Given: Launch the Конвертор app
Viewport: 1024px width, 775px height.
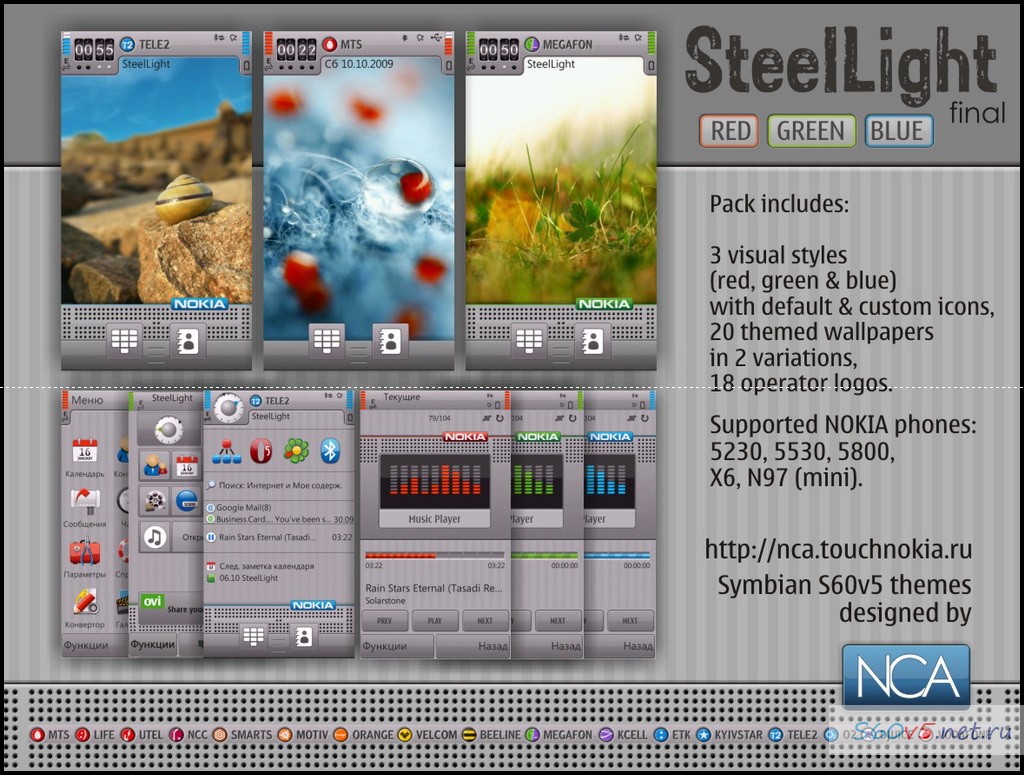Looking at the screenshot, I should pyautogui.click(x=85, y=602).
